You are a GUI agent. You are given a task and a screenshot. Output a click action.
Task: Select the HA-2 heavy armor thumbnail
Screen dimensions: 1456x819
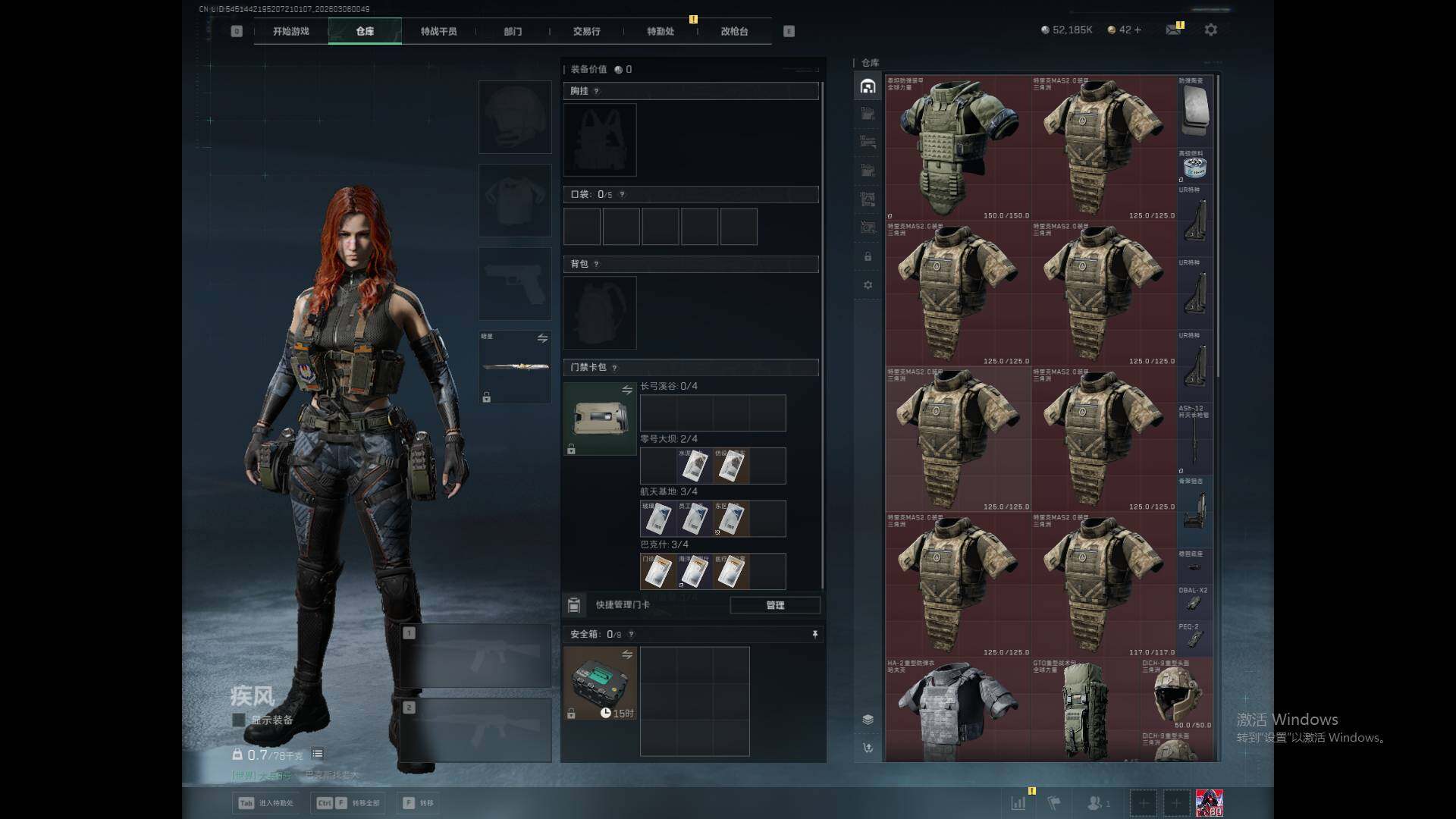957,710
